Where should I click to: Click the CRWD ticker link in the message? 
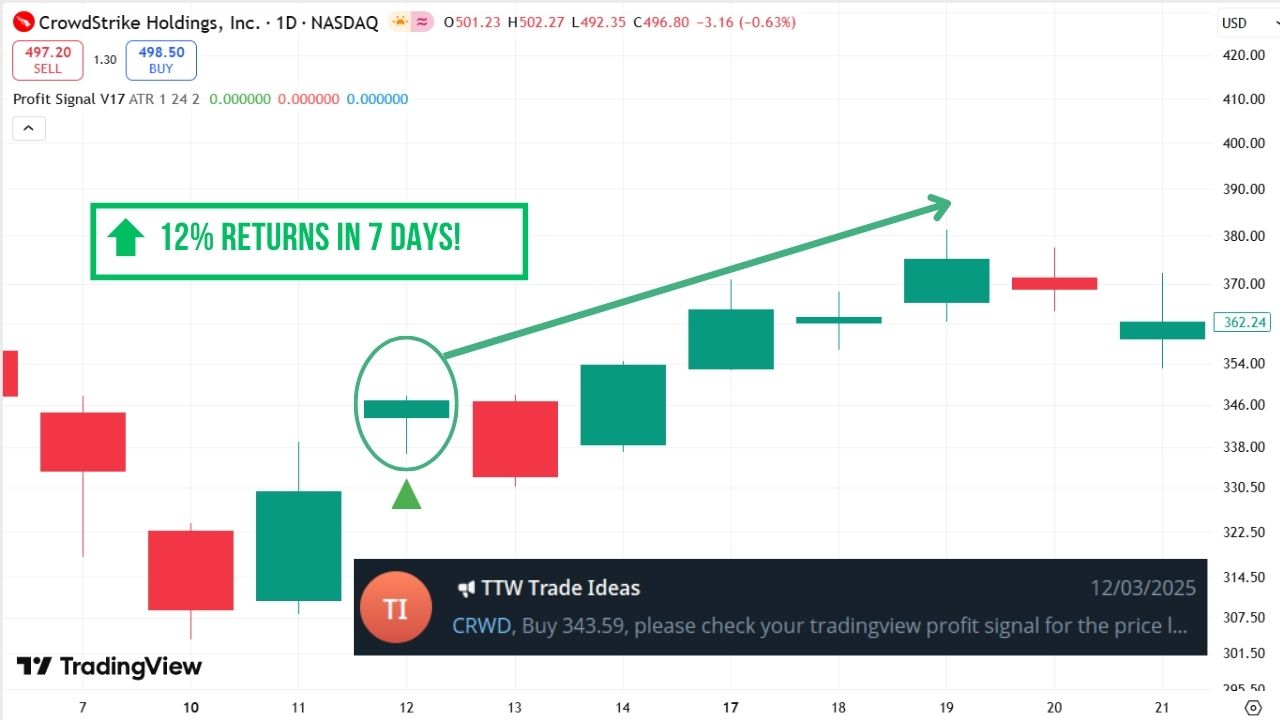click(482, 626)
